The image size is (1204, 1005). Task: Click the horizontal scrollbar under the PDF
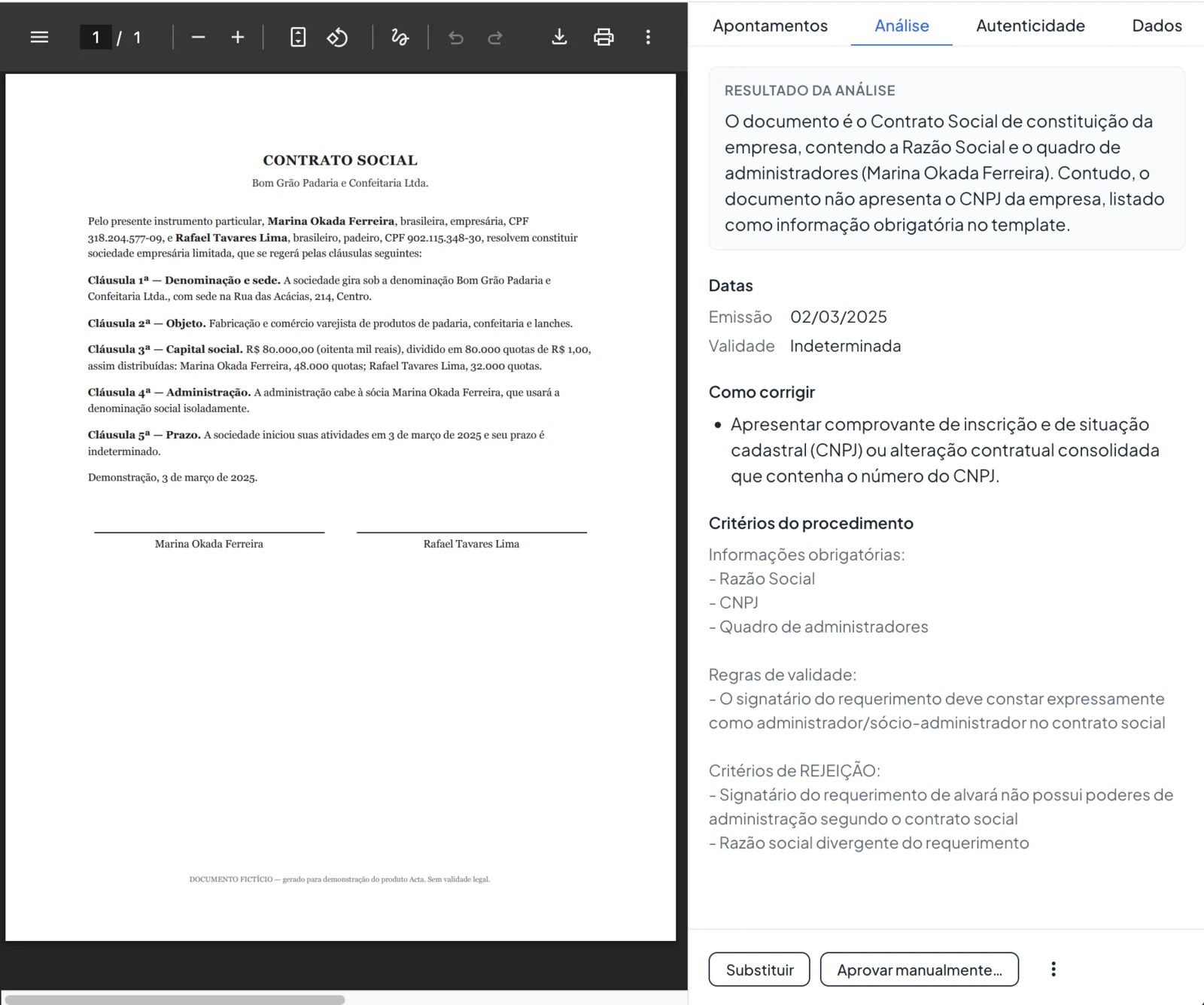(175, 1000)
